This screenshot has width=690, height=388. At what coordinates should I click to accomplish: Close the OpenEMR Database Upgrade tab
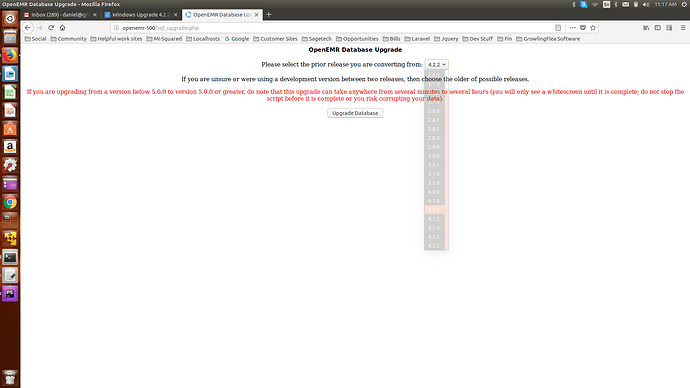click(x=257, y=15)
